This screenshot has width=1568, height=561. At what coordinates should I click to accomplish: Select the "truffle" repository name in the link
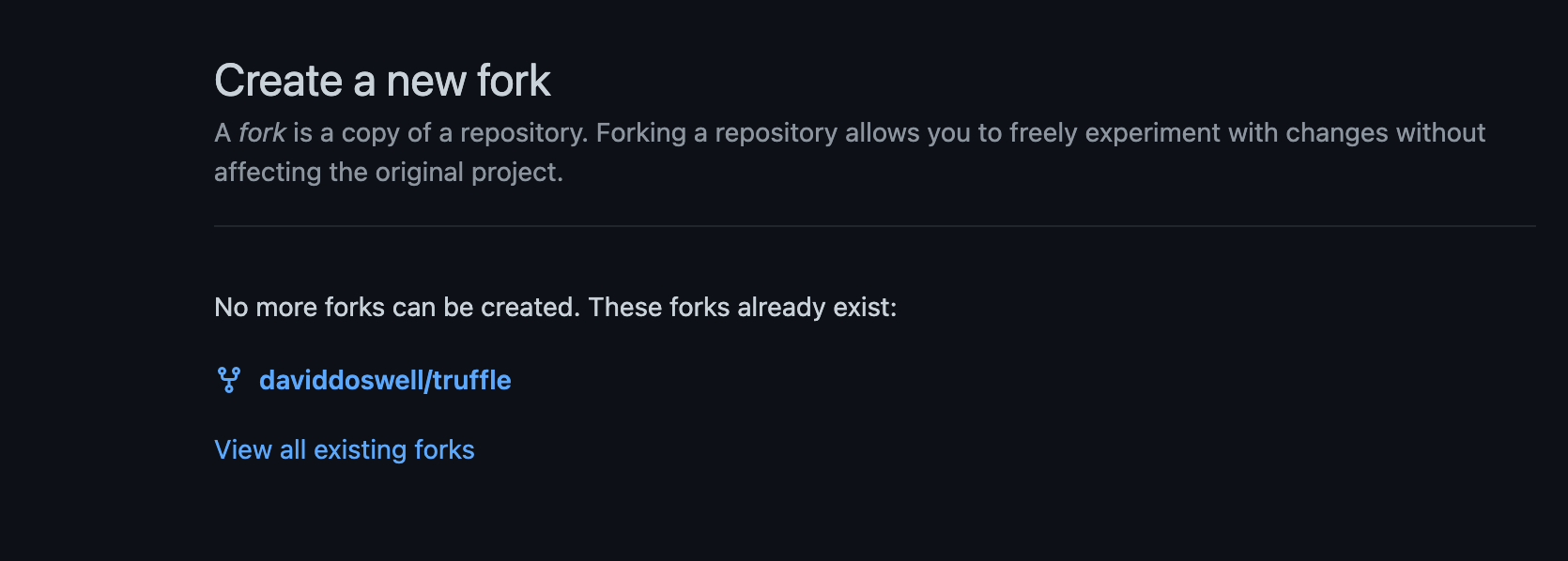(472, 380)
